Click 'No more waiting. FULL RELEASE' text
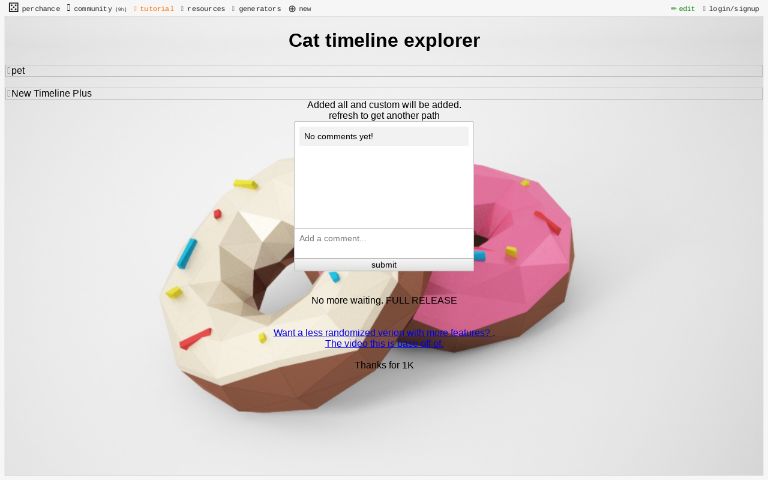Image resolution: width=768 pixels, height=480 pixels. pyautogui.click(x=384, y=300)
